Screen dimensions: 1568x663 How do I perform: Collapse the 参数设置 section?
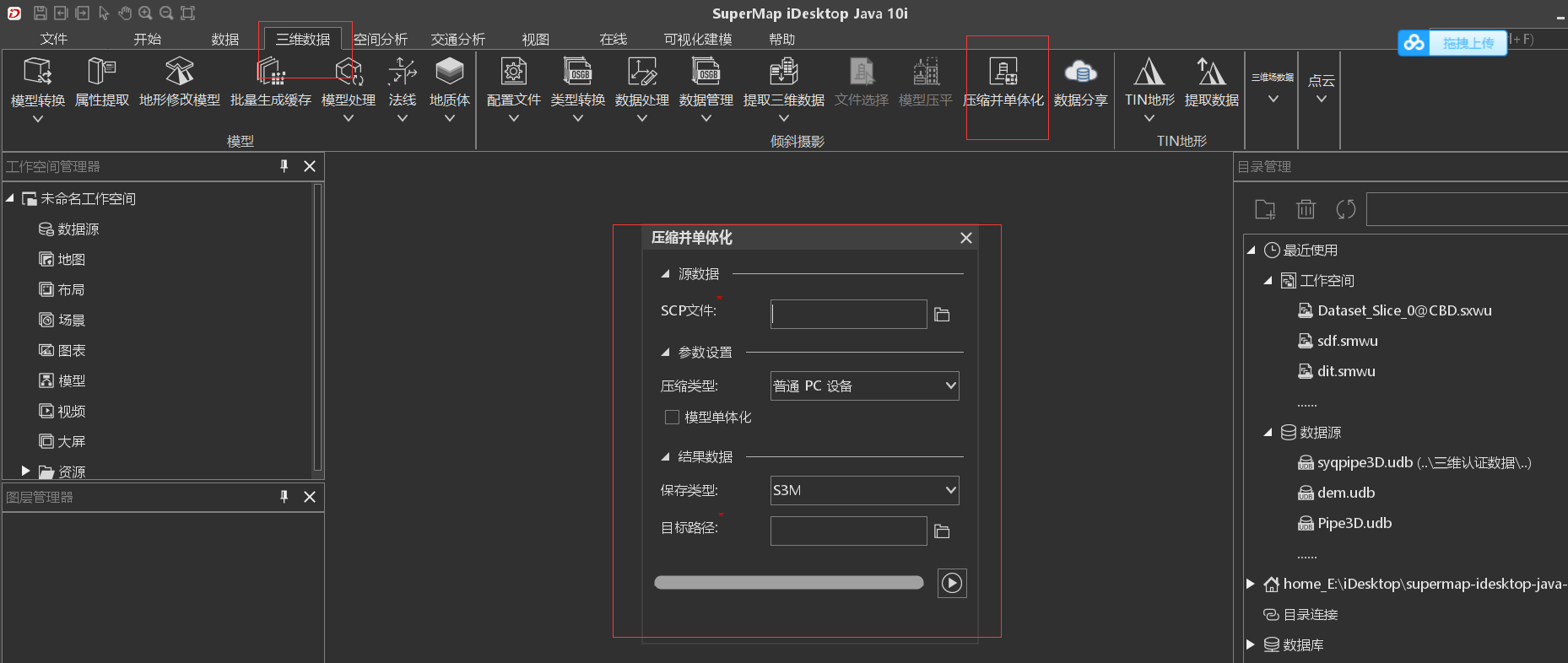point(665,353)
